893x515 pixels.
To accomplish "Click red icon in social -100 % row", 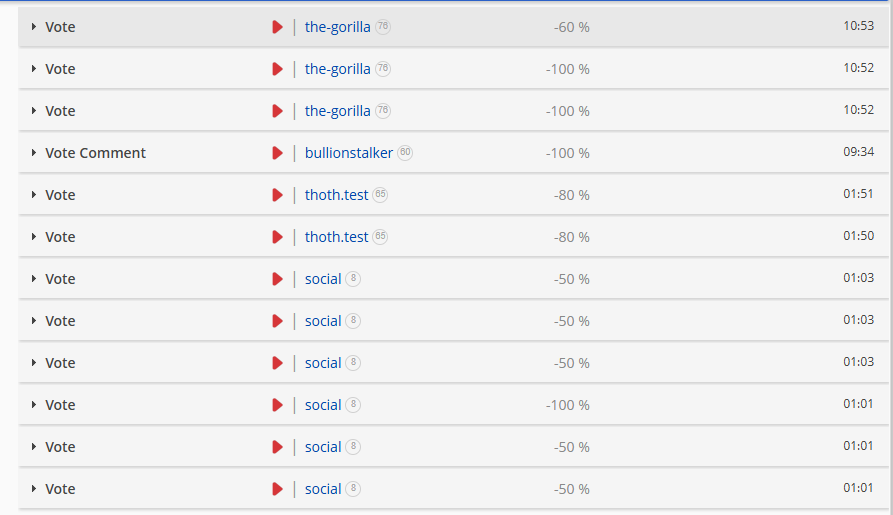I will pos(277,405).
